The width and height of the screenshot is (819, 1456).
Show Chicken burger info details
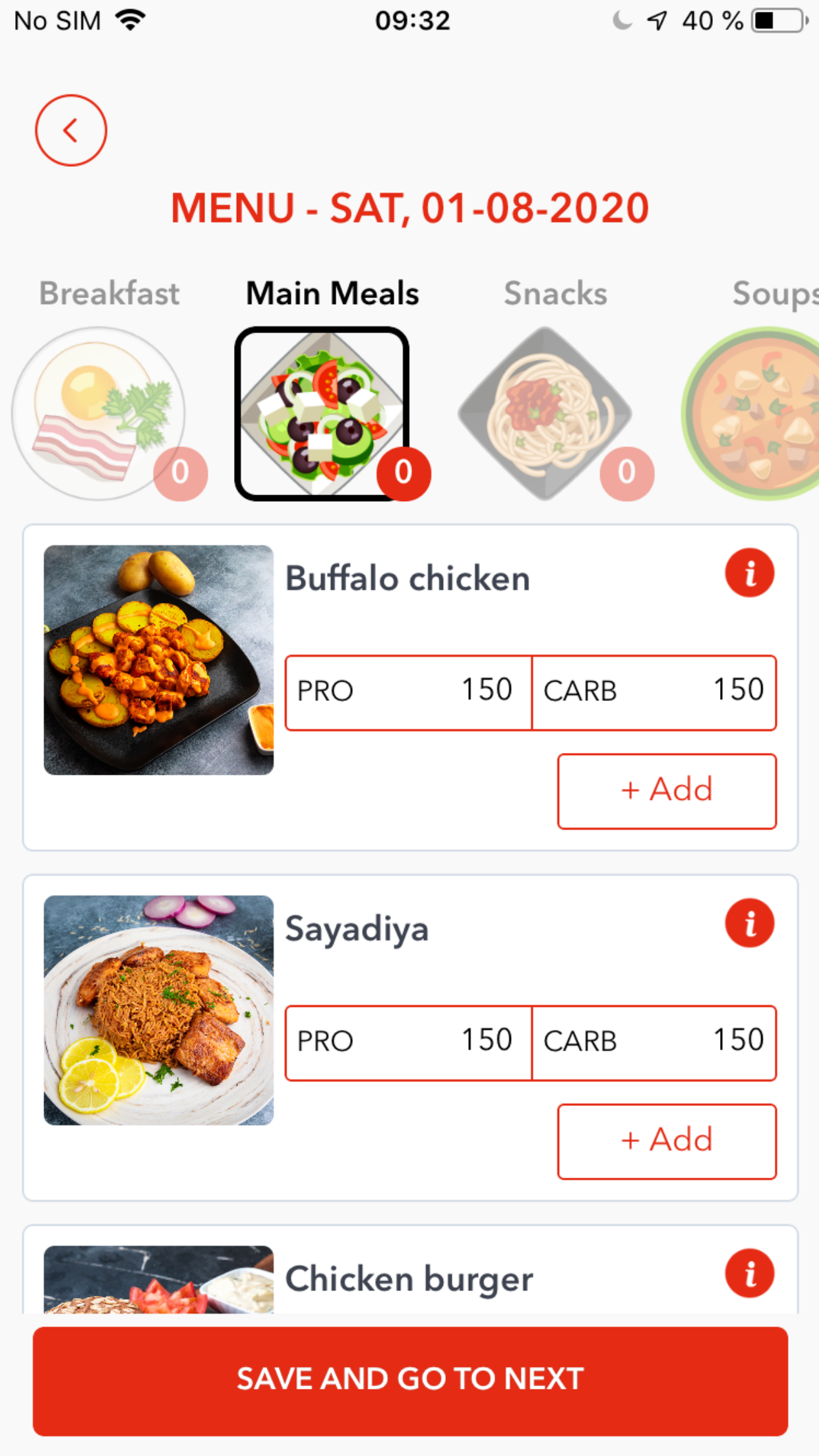pyautogui.click(x=749, y=1273)
